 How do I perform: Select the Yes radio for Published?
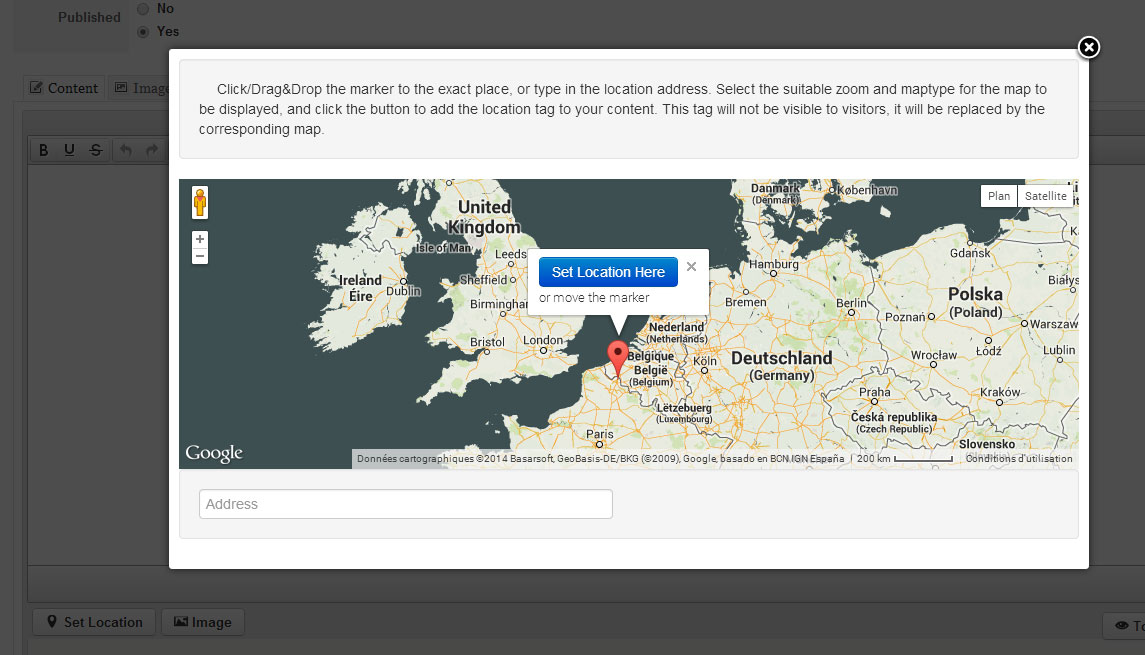tap(143, 31)
